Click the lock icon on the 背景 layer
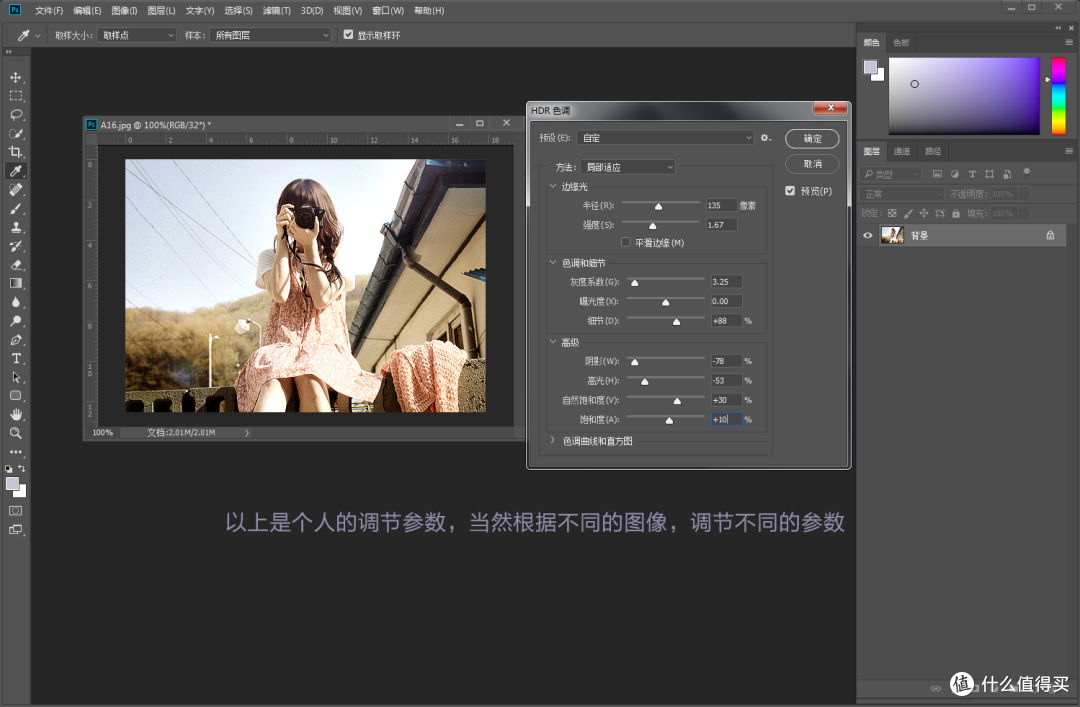The width and height of the screenshot is (1080, 707). click(x=1050, y=235)
